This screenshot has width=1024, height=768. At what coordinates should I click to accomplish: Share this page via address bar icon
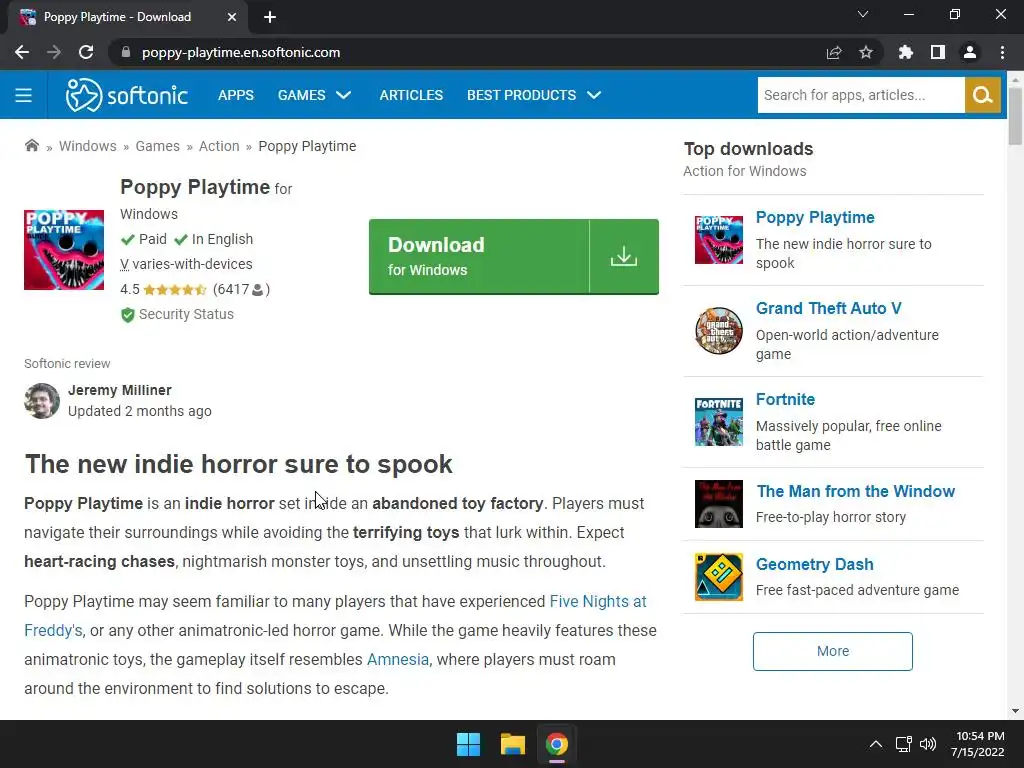tap(834, 52)
